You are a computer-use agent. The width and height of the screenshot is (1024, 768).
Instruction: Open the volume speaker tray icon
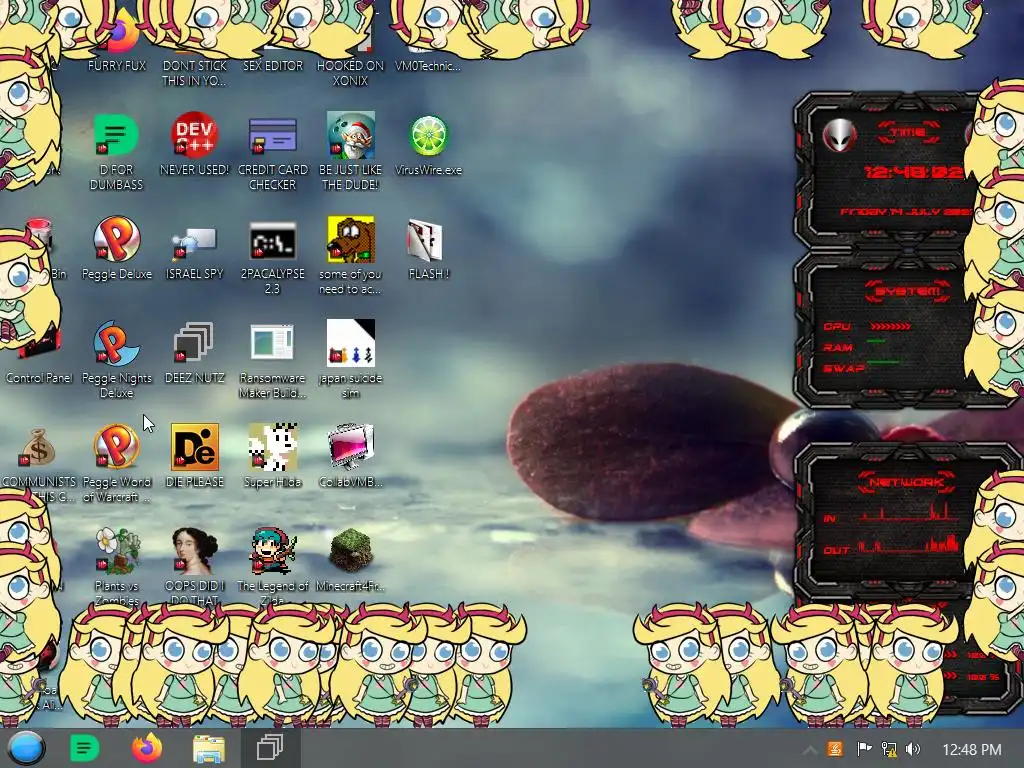tap(913, 749)
